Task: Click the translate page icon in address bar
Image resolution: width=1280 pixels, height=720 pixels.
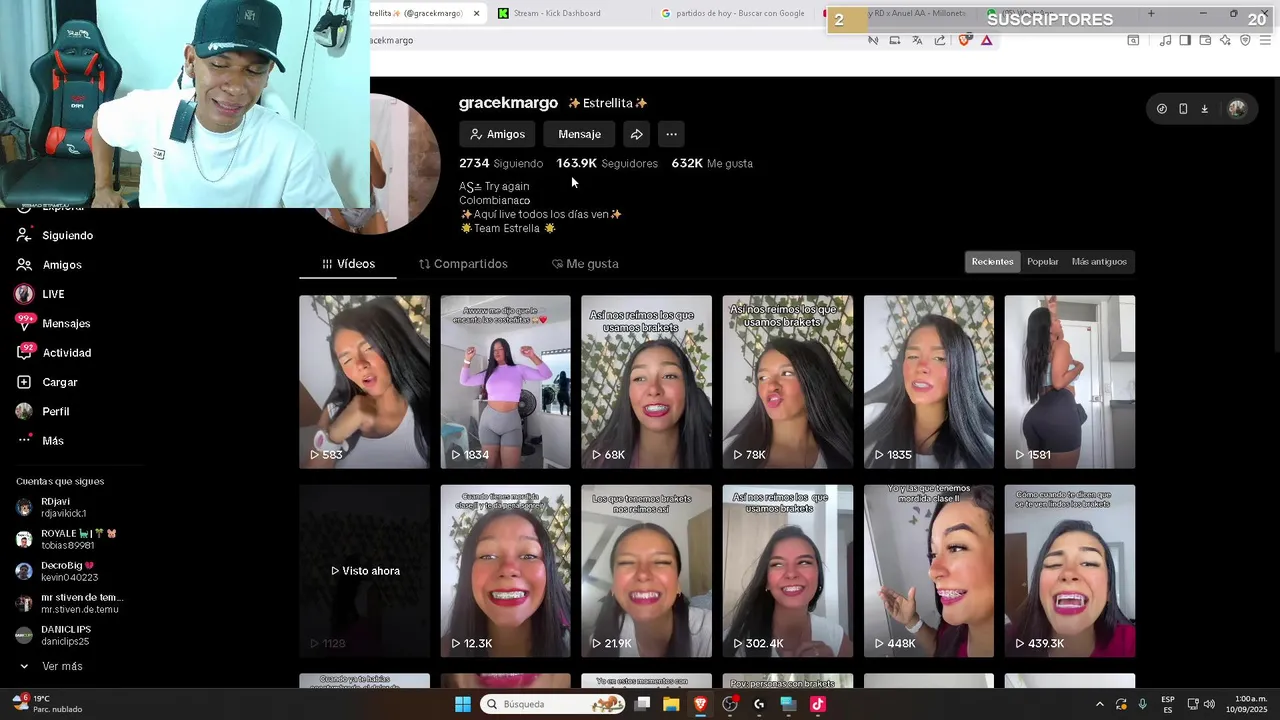Action: (x=917, y=40)
